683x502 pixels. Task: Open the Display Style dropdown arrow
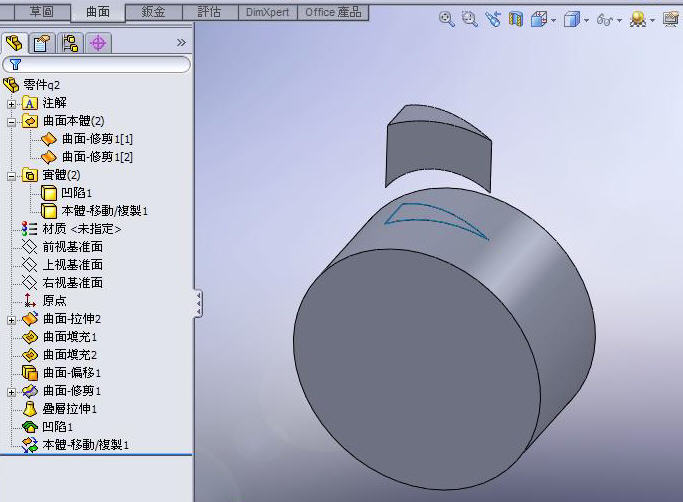(x=586, y=20)
